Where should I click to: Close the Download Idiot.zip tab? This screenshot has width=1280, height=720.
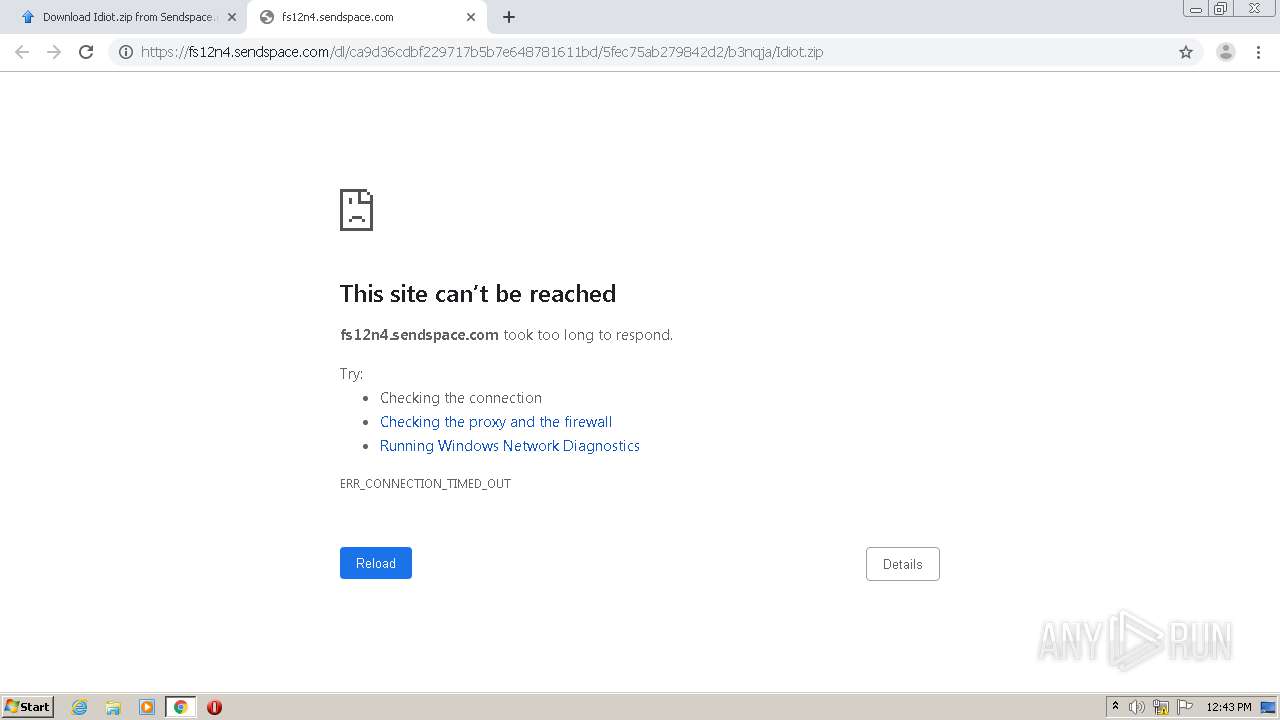pyautogui.click(x=232, y=17)
